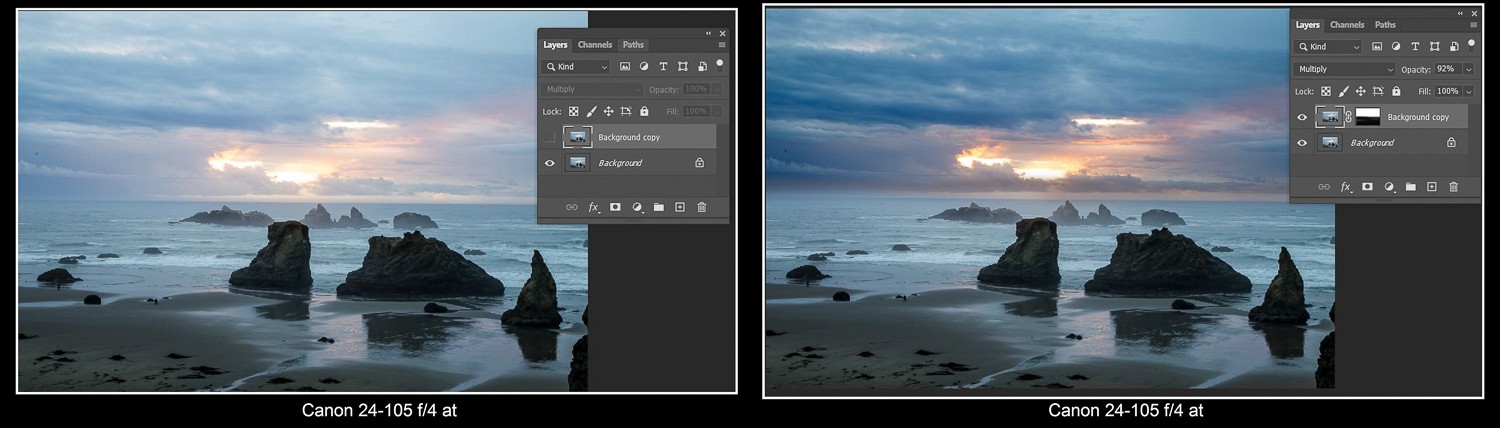The height and width of the screenshot is (428, 1500).
Task: Click mask link chain on Background copy layer
Action: pos(1348,117)
